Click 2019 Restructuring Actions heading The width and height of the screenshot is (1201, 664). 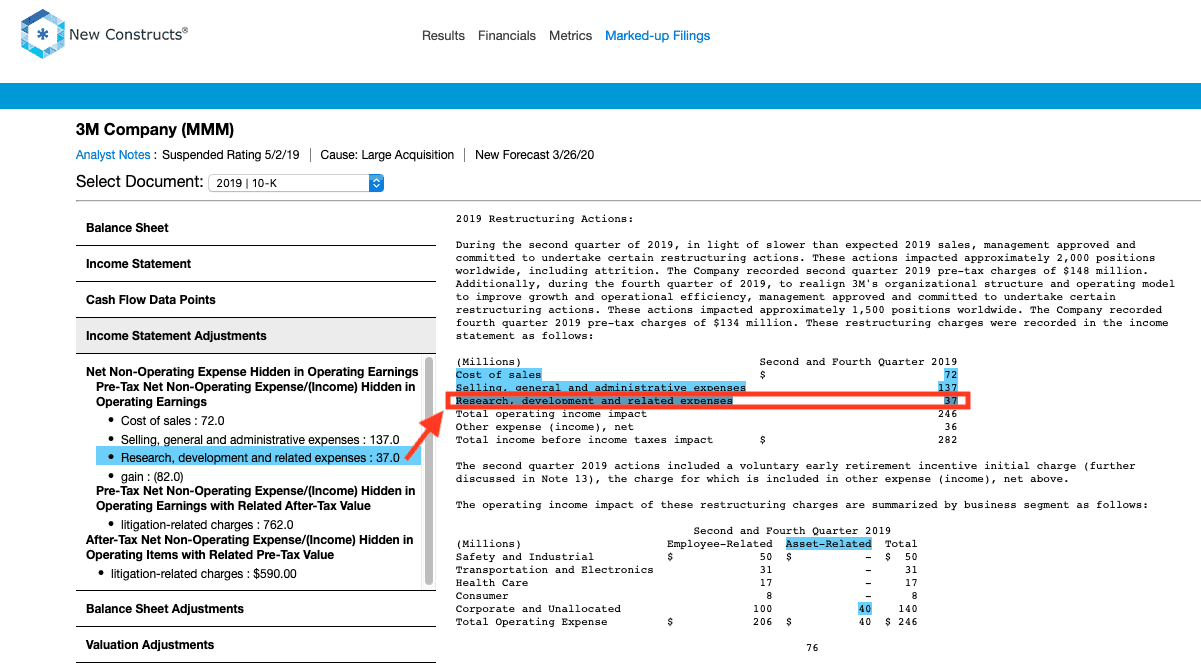coord(544,219)
